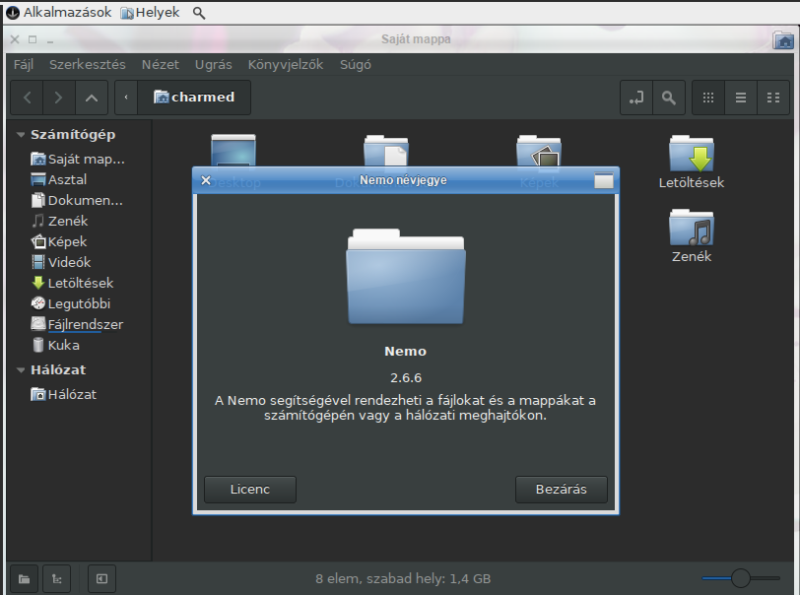The image size is (800, 595).
Task: Open Legutóbbi in the sidebar
Action: [70, 304]
